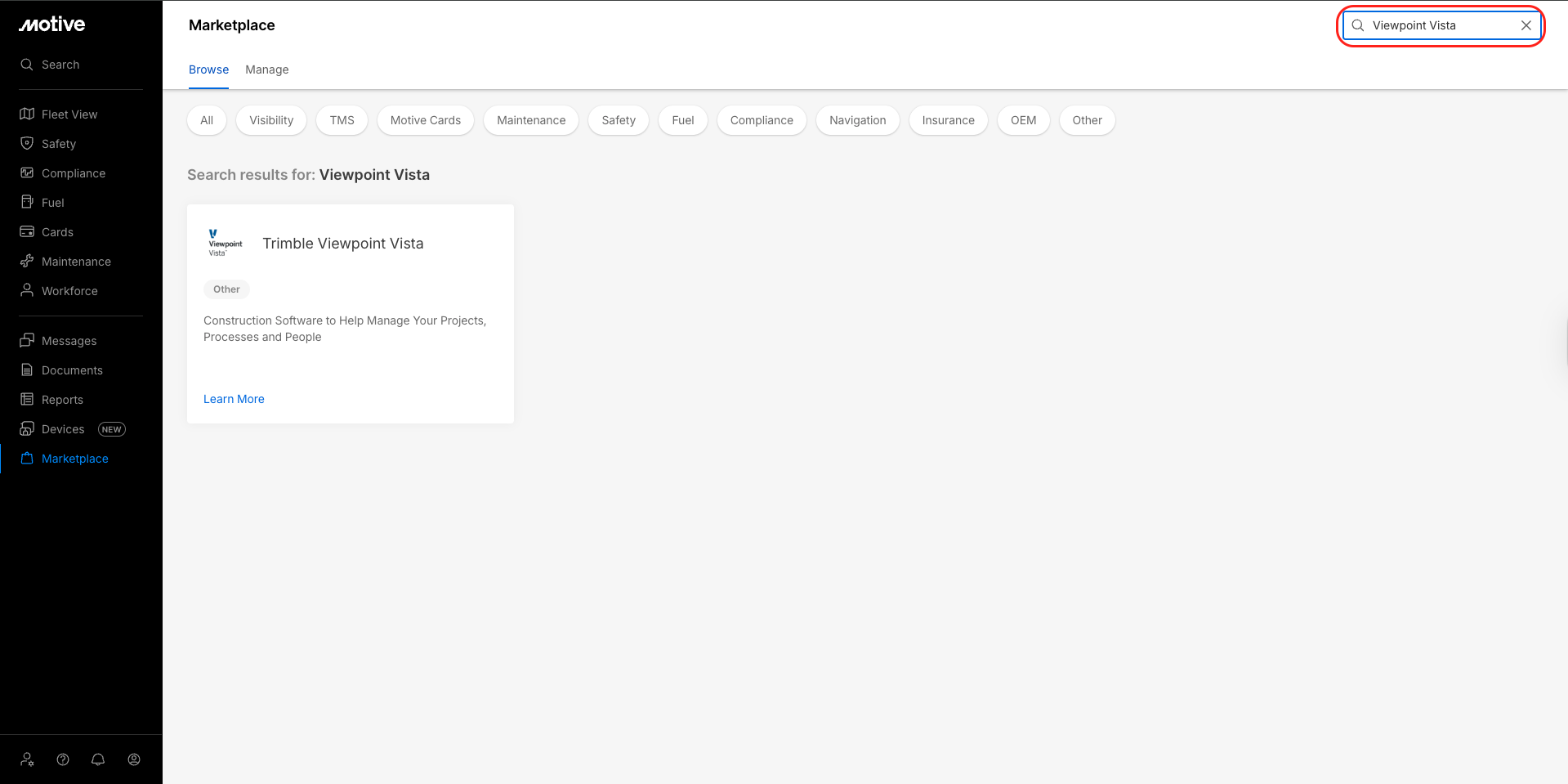This screenshot has height=784, width=1568.
Task: Switch to the Manage tab
Action: pos(267,69)
